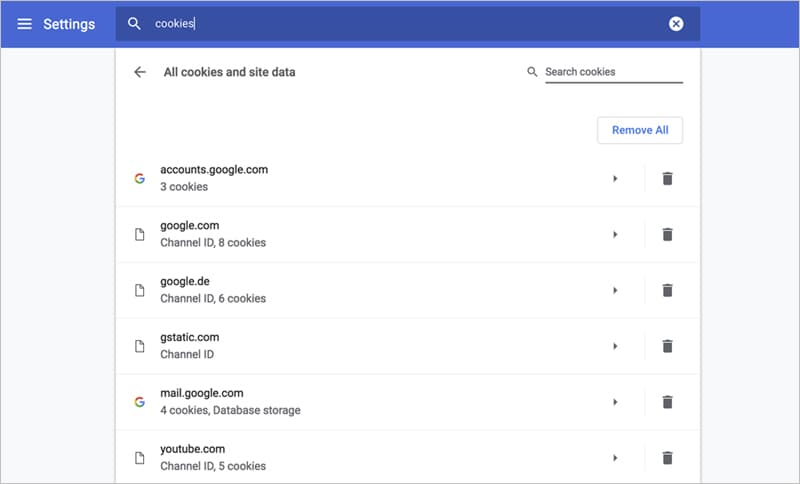Click the Settings search box with cookies
The width and height of the screenshot is (800, 484).
pos(408,24)
